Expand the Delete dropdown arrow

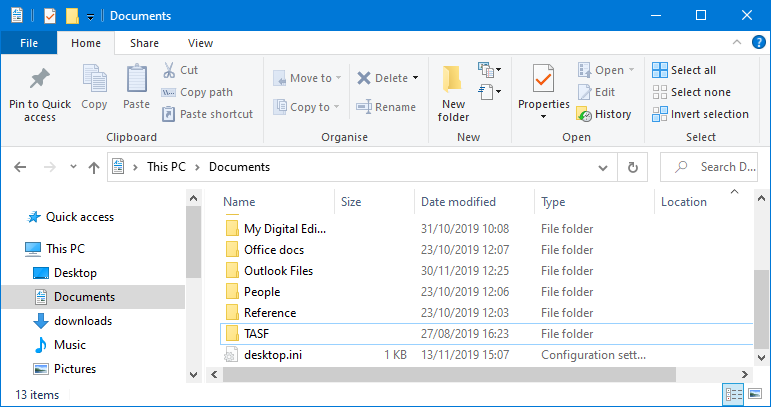pos(415,78)
